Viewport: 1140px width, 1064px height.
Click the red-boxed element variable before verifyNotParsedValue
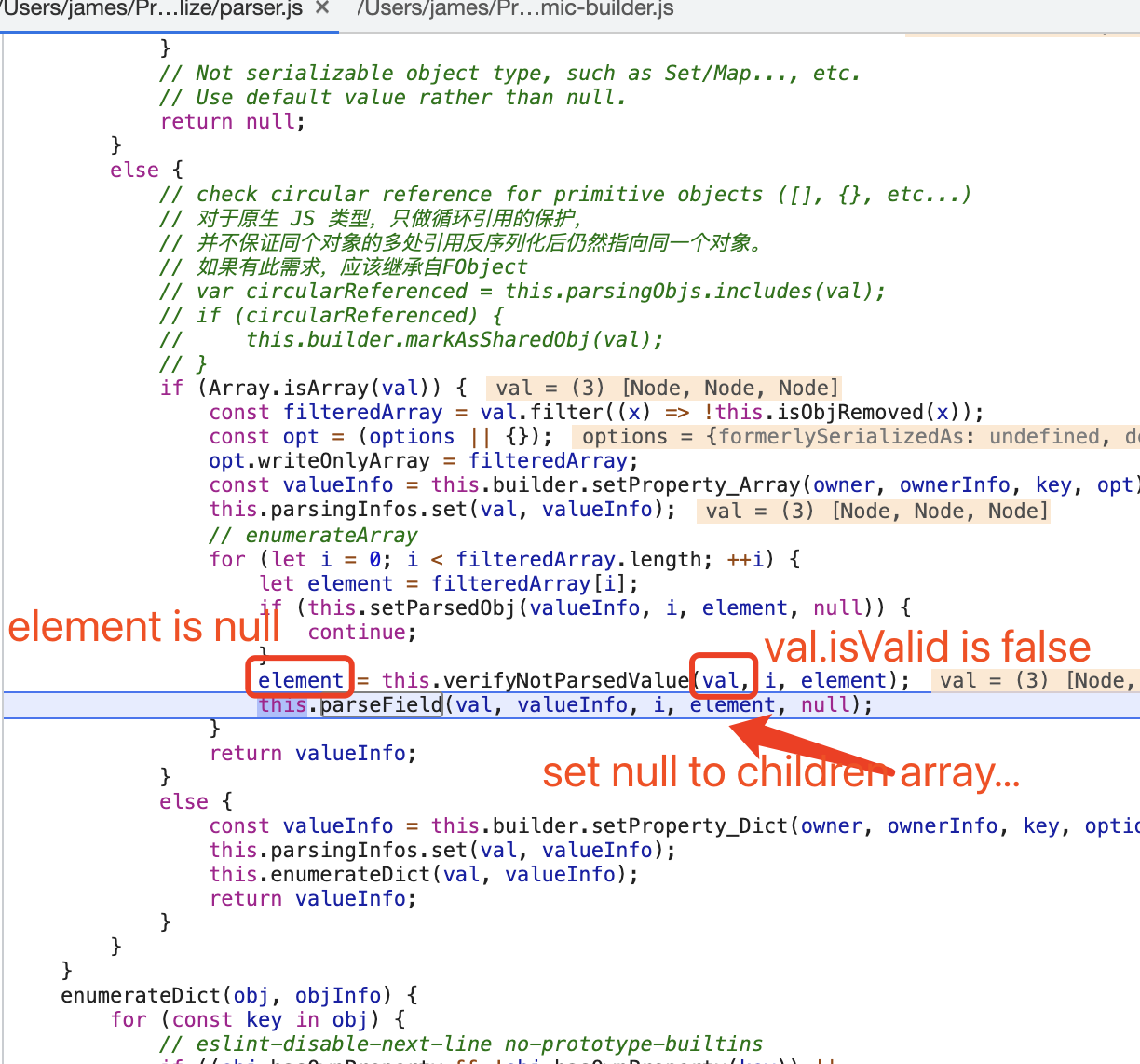[x=300, y=680]
